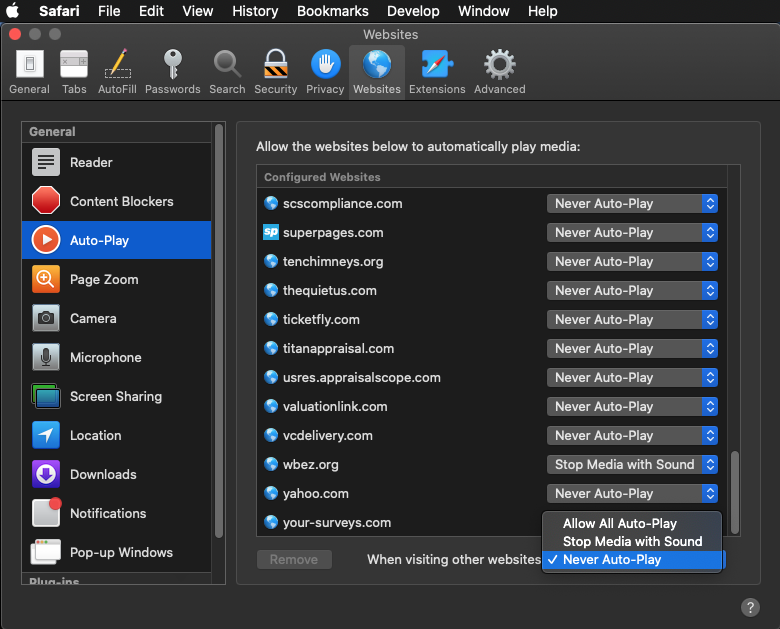The image size is (780, 629).
Task: Select the superpages.com website row
Action: point(491,232)
